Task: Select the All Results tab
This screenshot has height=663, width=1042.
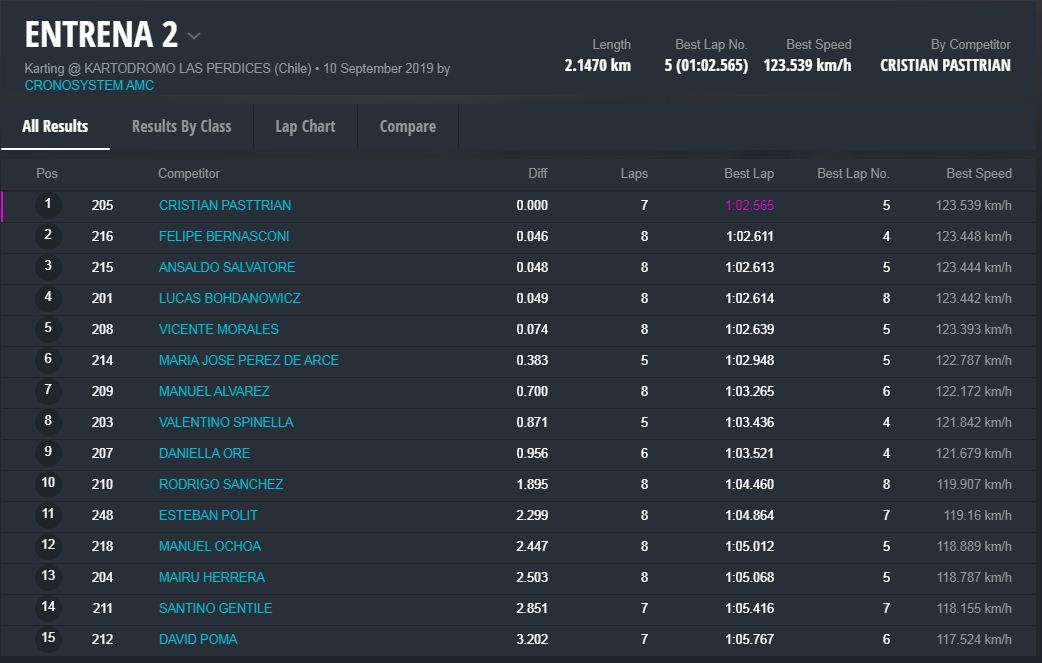Action: click(55, 126)
